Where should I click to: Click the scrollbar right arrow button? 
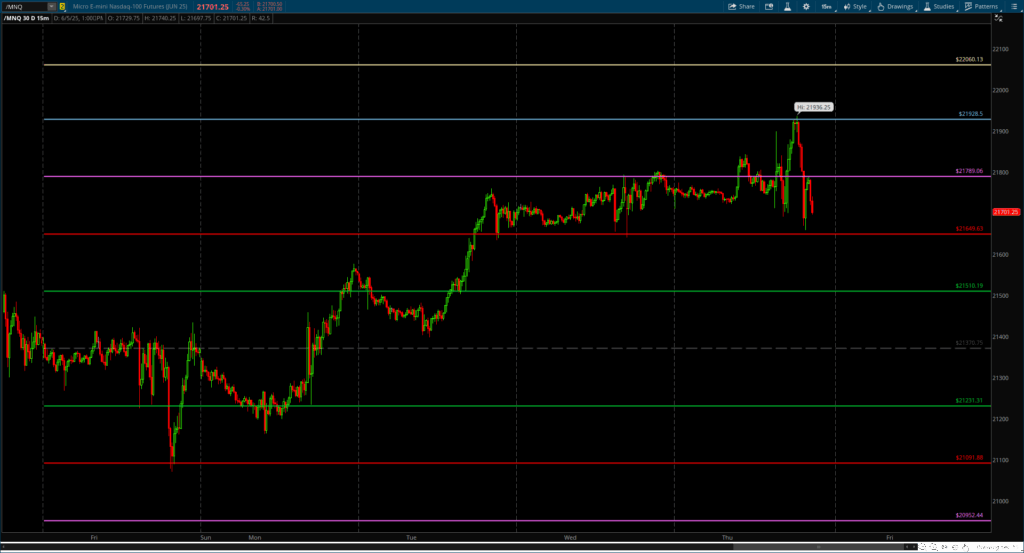pyautogui.click(x=914, y=546)
